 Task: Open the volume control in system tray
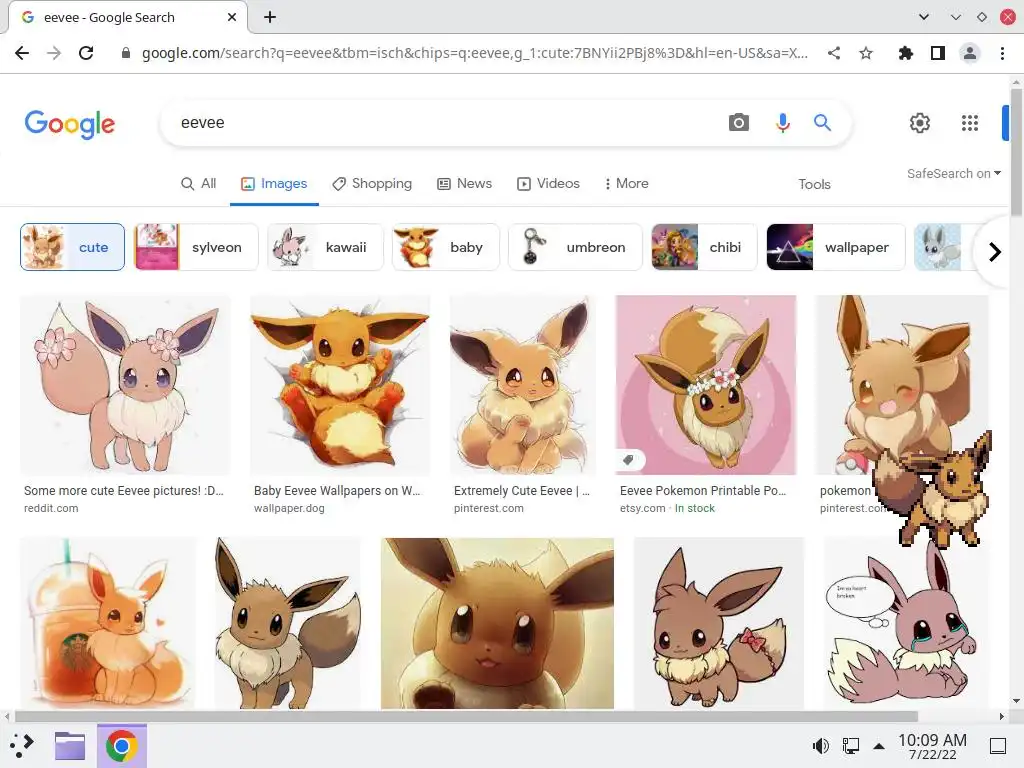click(x=820, y=746)
